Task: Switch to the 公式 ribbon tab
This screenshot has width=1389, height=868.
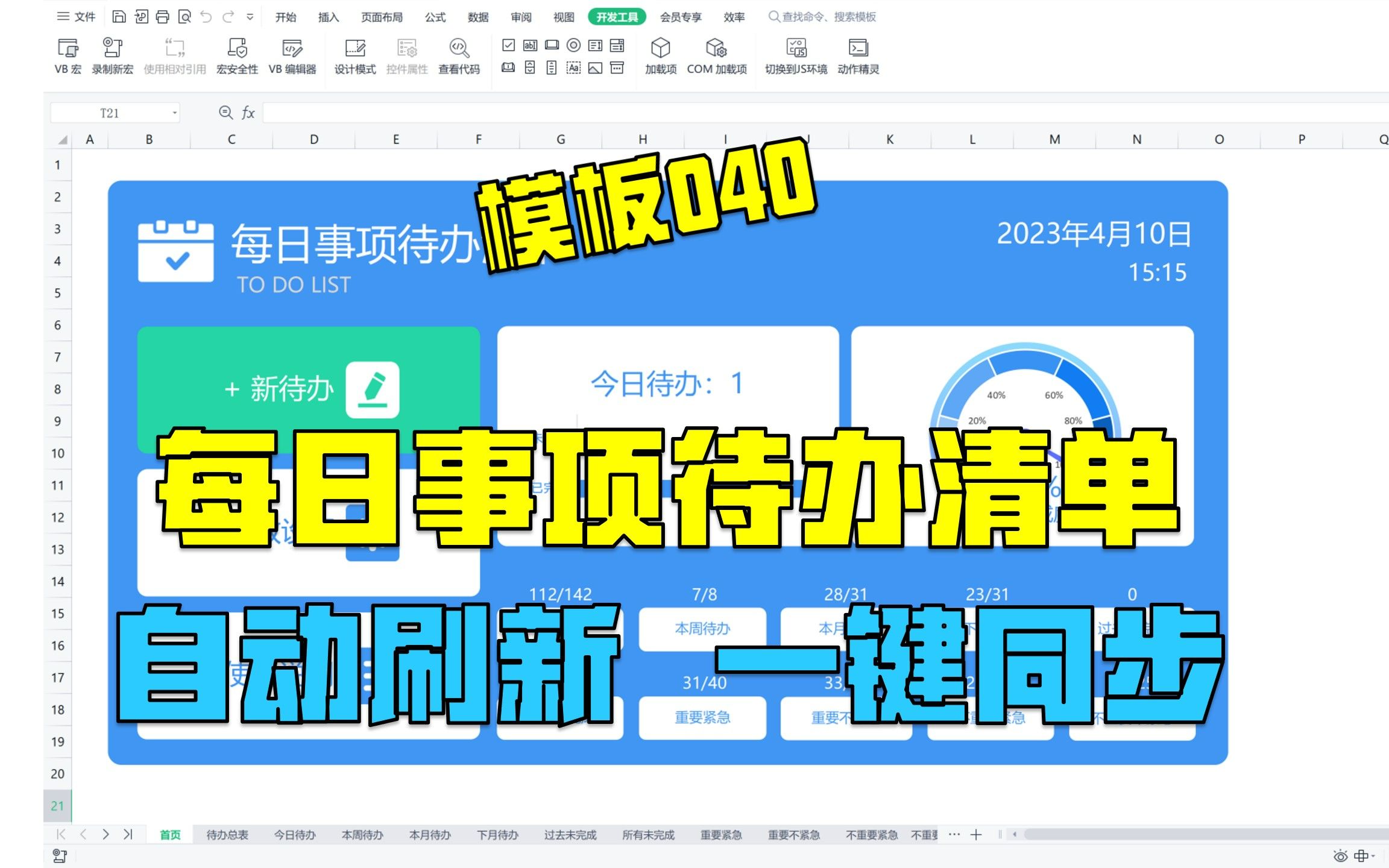Action: [x=435, y=17]
